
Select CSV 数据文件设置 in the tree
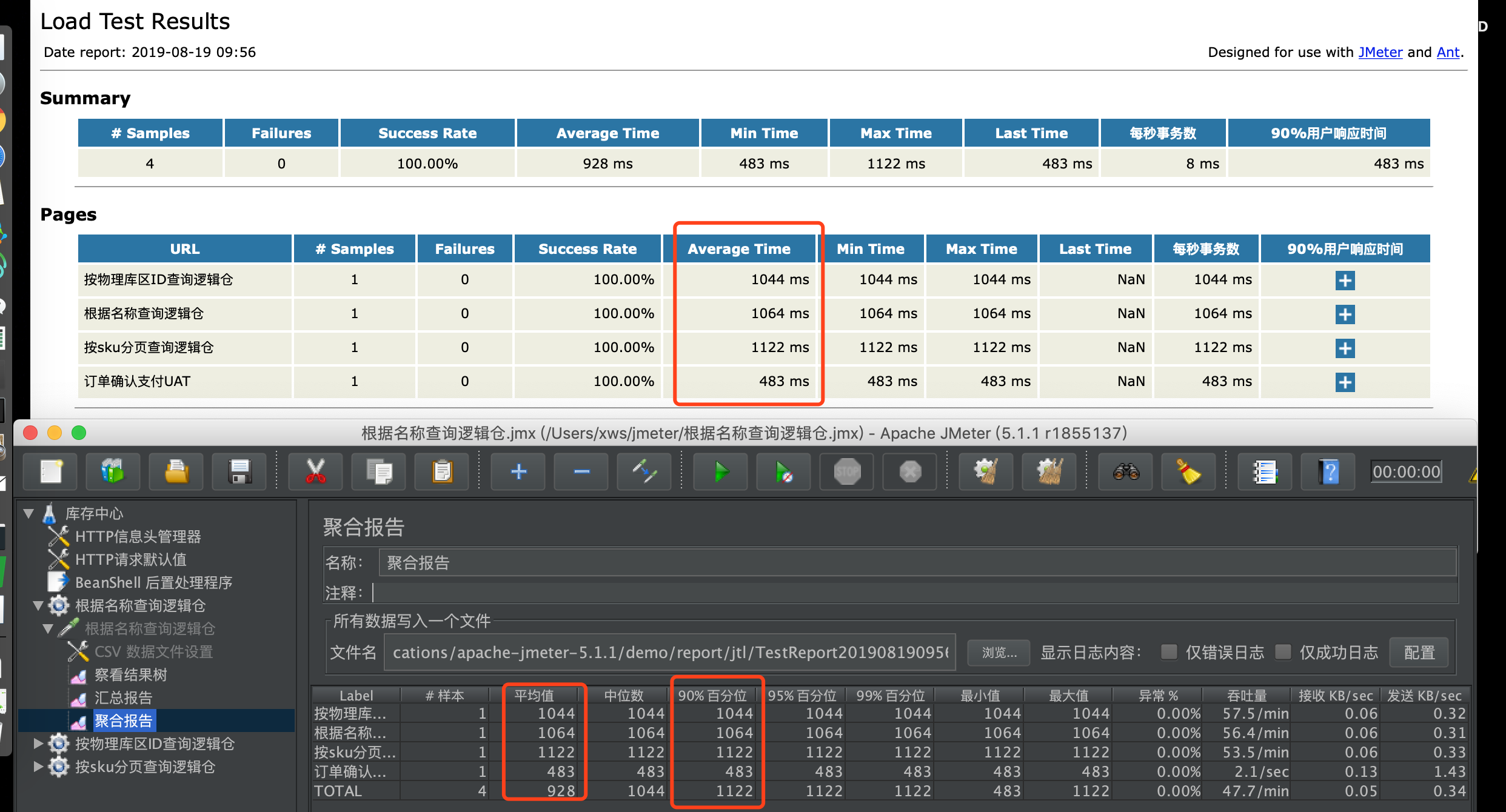[153, 651]
